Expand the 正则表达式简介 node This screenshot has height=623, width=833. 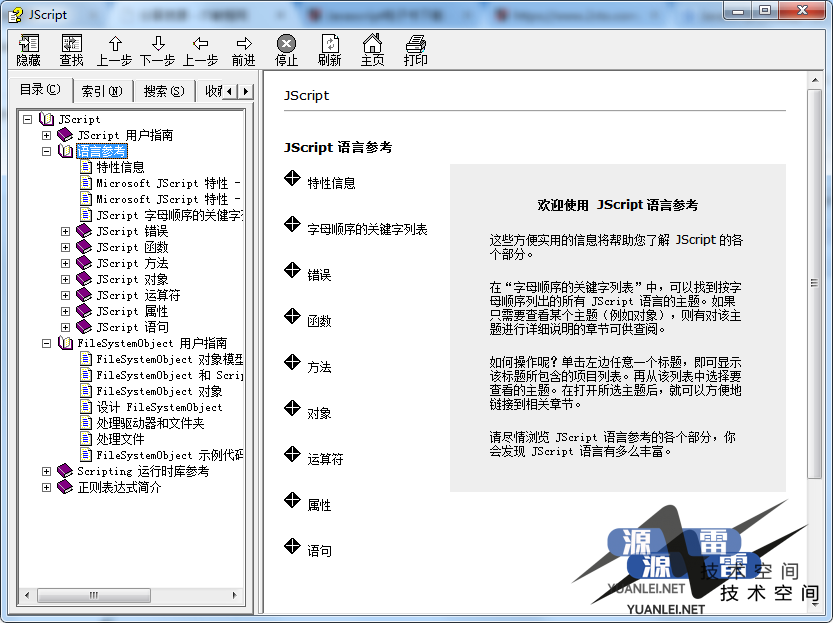47,488
